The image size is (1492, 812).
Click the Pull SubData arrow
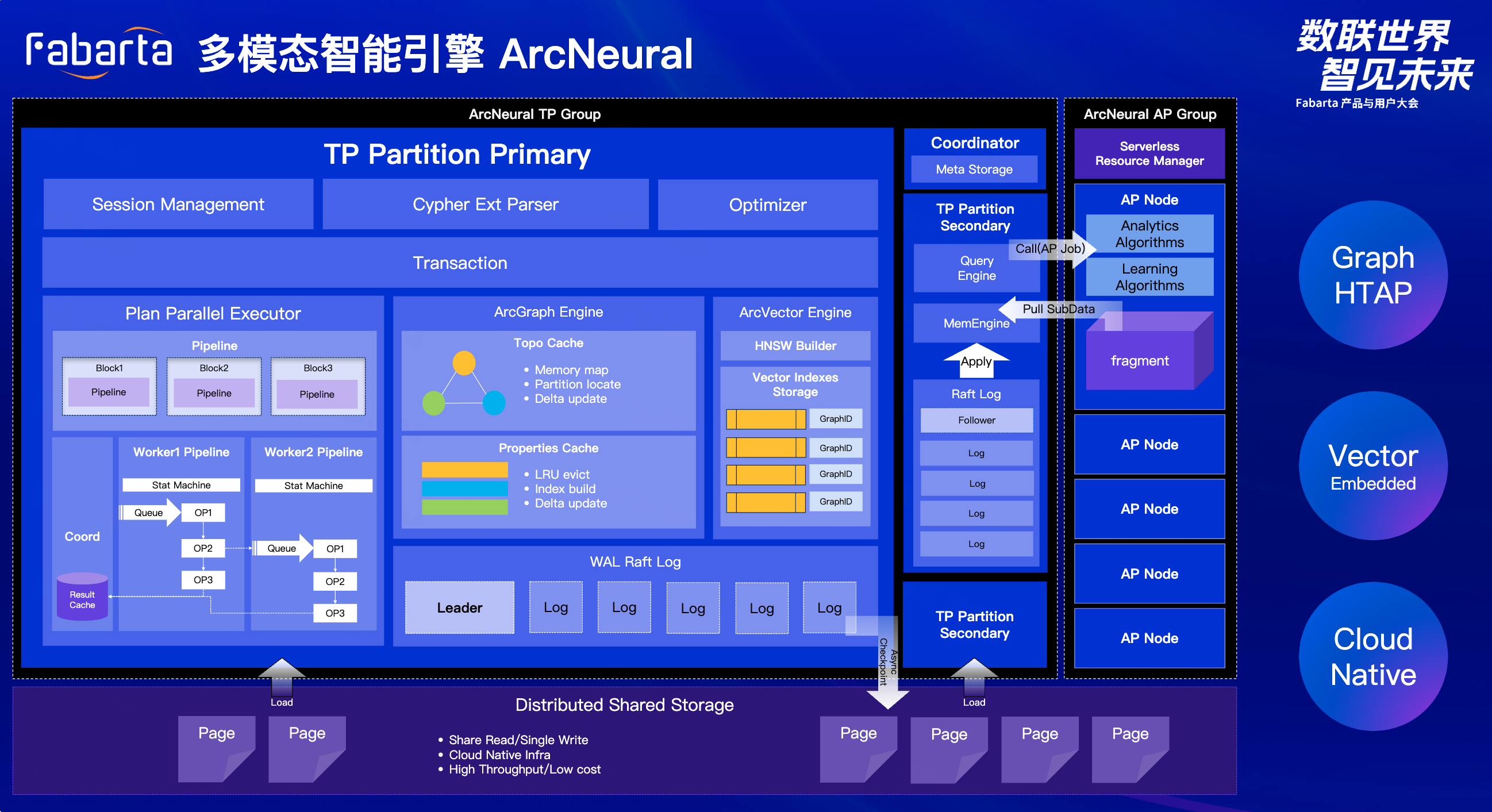(1060, 309)
